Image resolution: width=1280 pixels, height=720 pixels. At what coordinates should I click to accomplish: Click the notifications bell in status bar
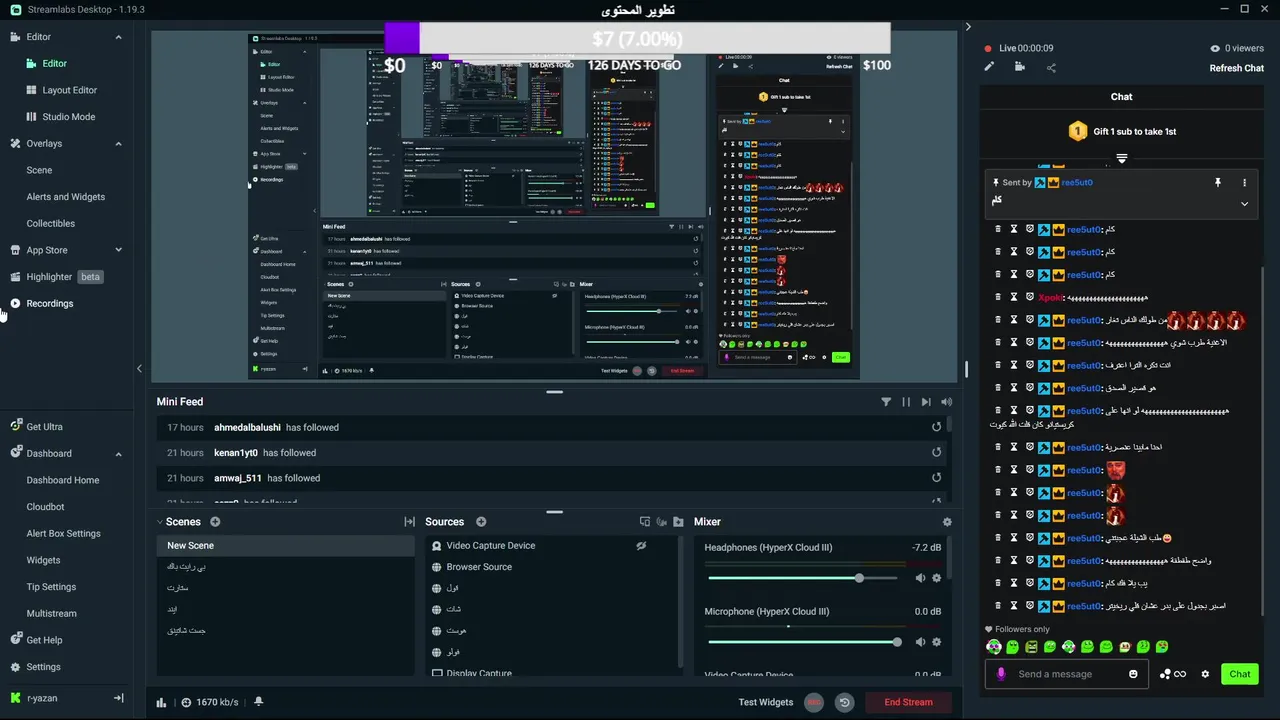(x=258, y=702)
